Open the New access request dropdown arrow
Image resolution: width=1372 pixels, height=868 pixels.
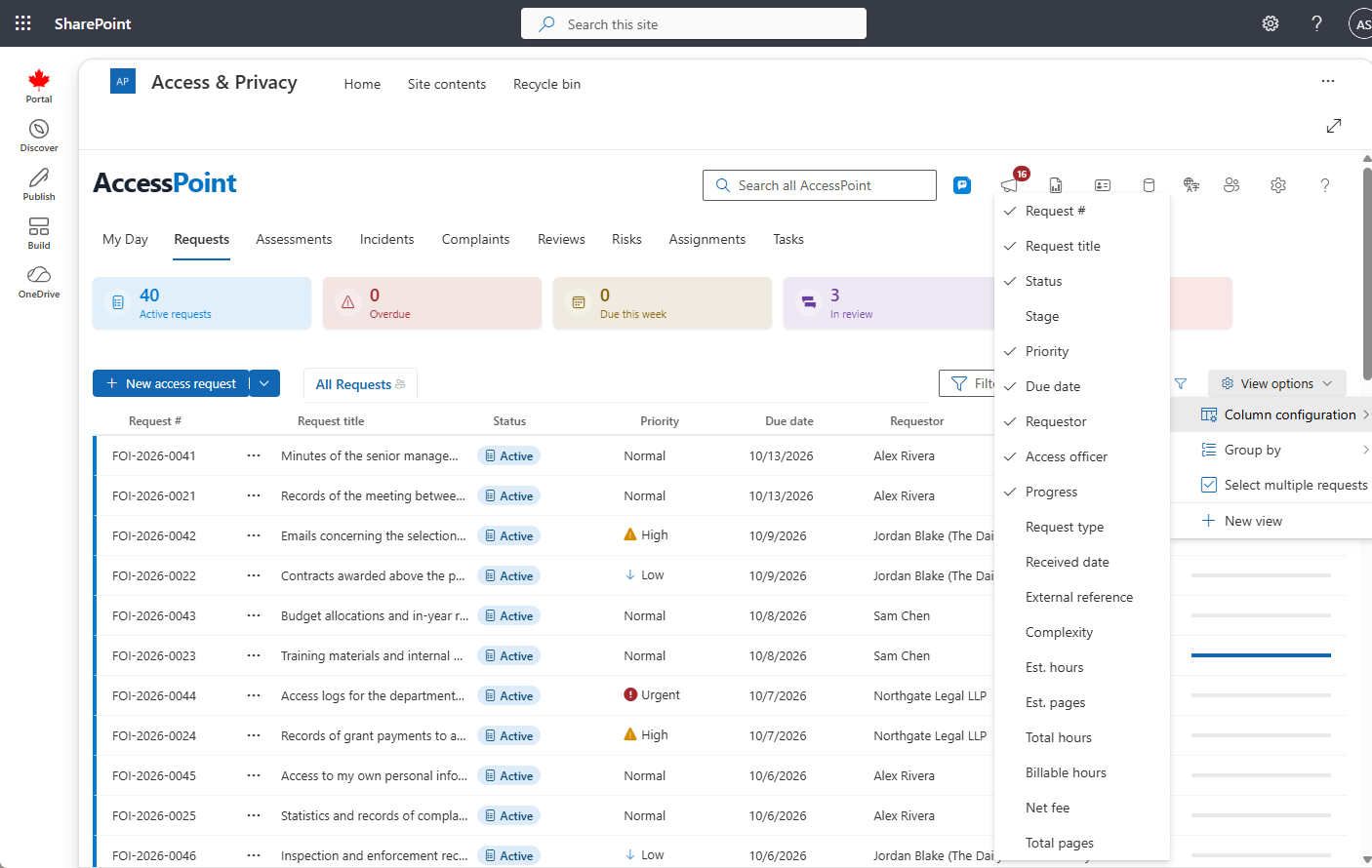click(x=264, y=383)
